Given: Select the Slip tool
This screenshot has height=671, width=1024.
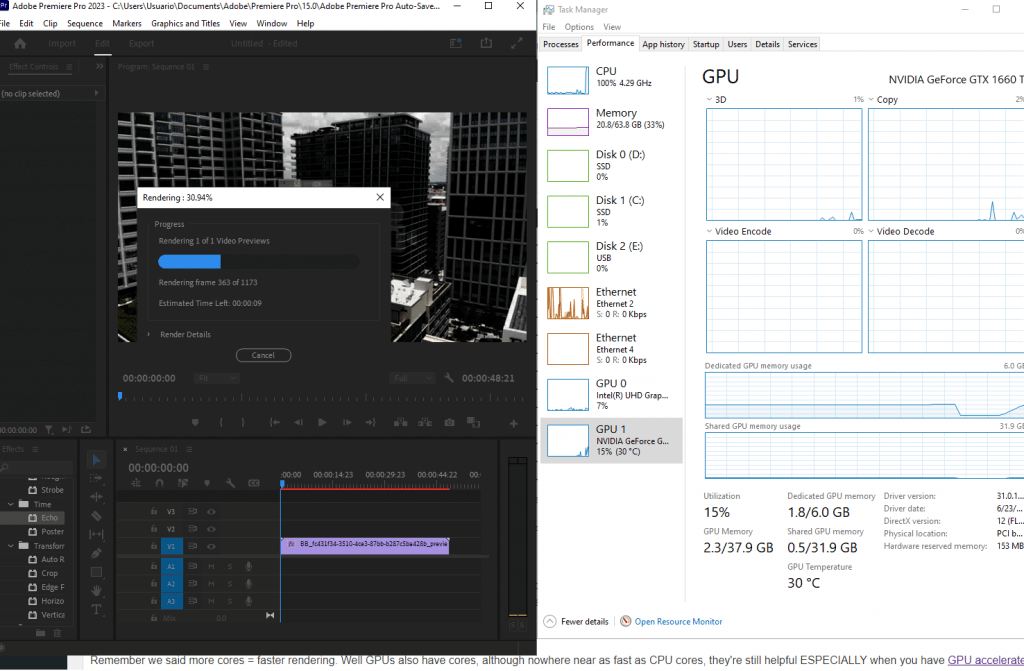Looking at the screenshot, I should [x=97, y=534].
